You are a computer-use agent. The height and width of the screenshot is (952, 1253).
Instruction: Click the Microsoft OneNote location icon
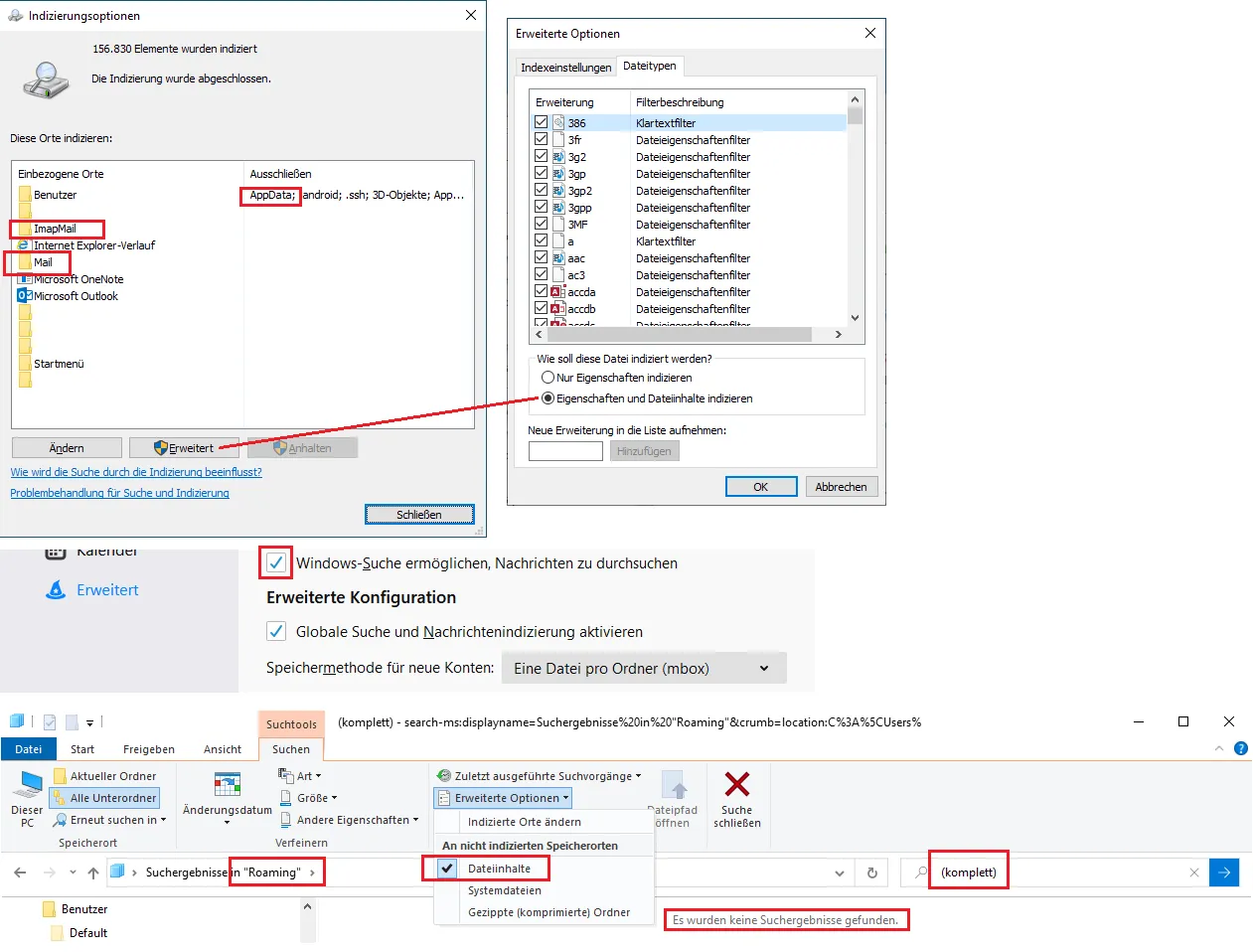click(x=25, y=279)
